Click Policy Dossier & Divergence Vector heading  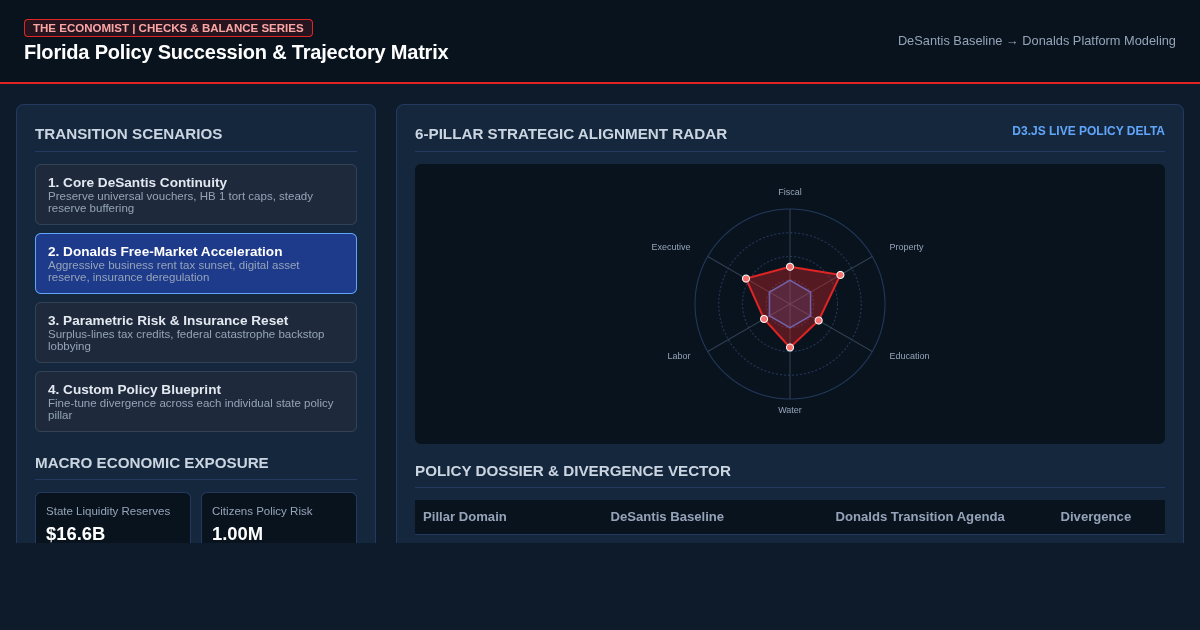(573, 471)
